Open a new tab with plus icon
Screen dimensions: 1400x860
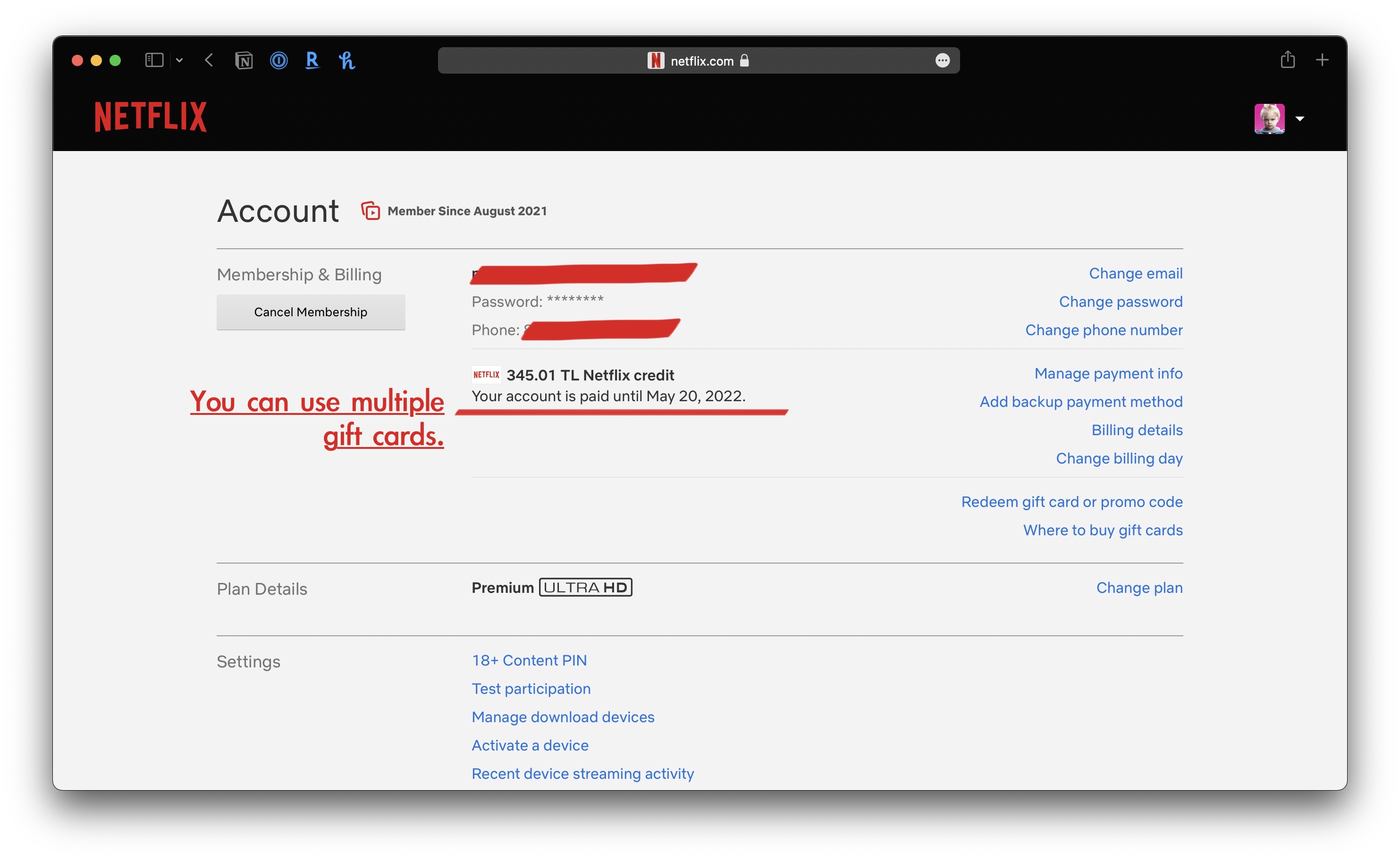tap(1322, 60)
